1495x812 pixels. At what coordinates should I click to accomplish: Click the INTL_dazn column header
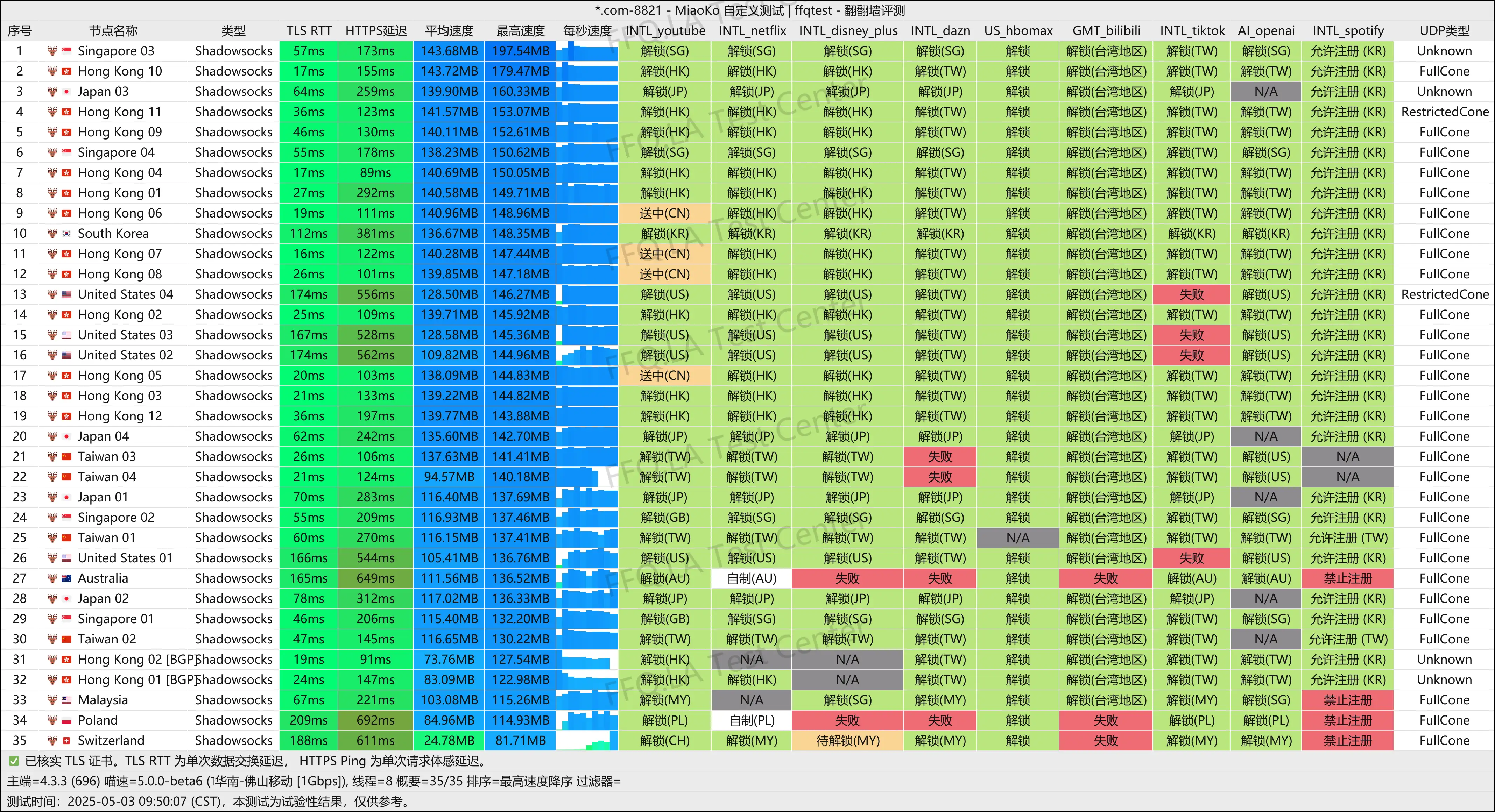[x=940, y=31]
